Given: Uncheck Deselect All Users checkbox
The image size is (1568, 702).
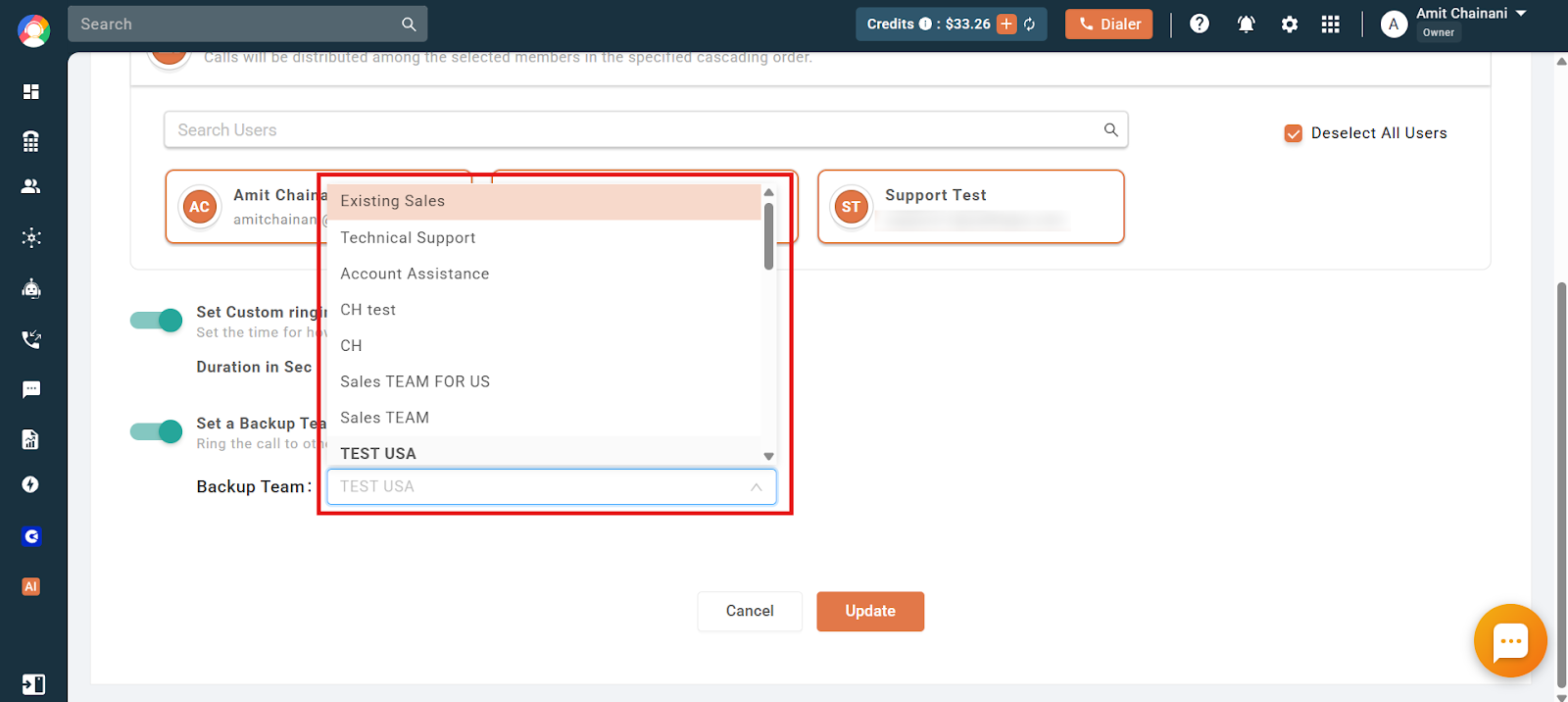Looking at the screenshot, I should click(1293, 133).
